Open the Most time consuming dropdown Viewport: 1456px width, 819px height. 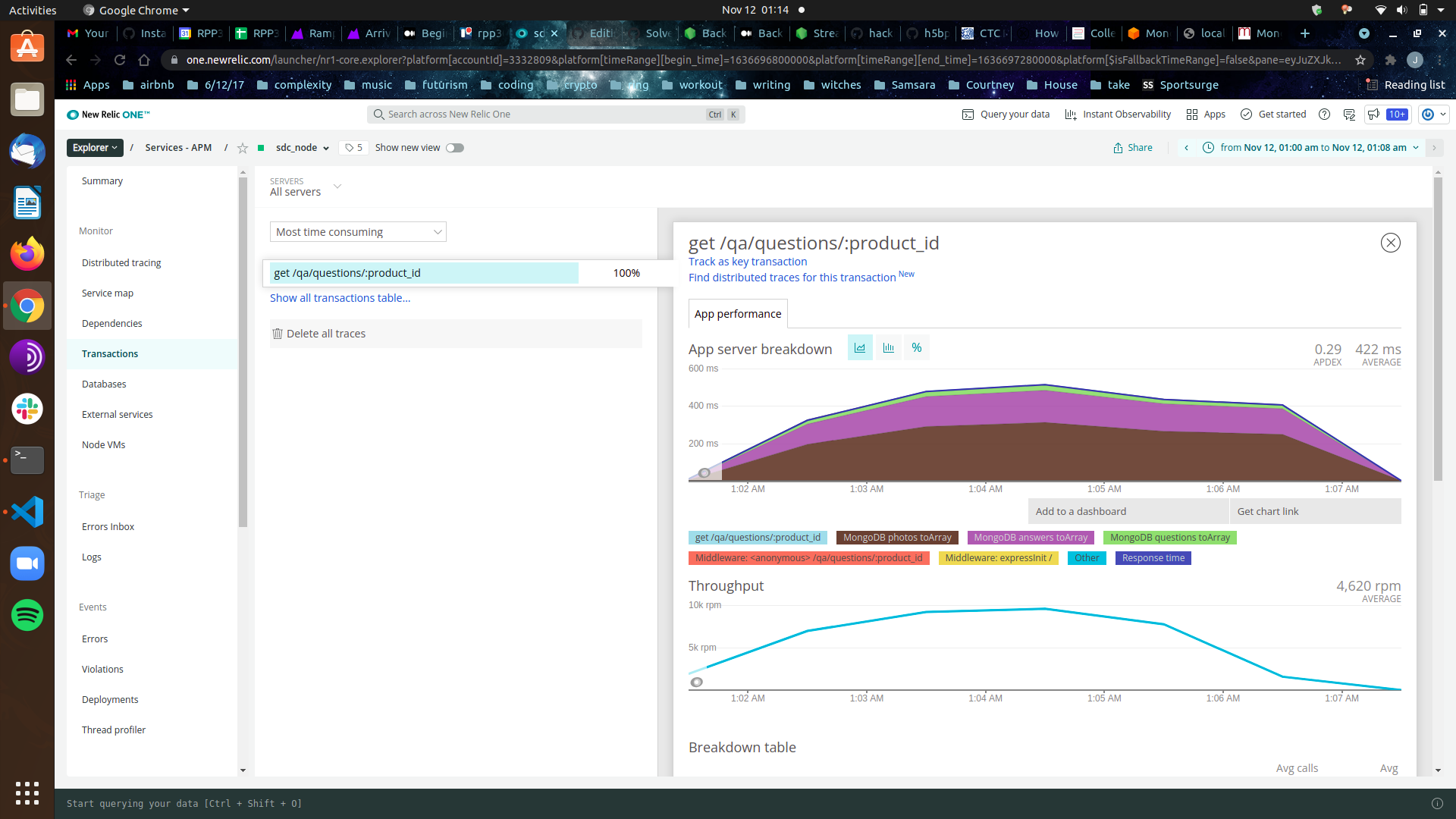click(357, 231)
